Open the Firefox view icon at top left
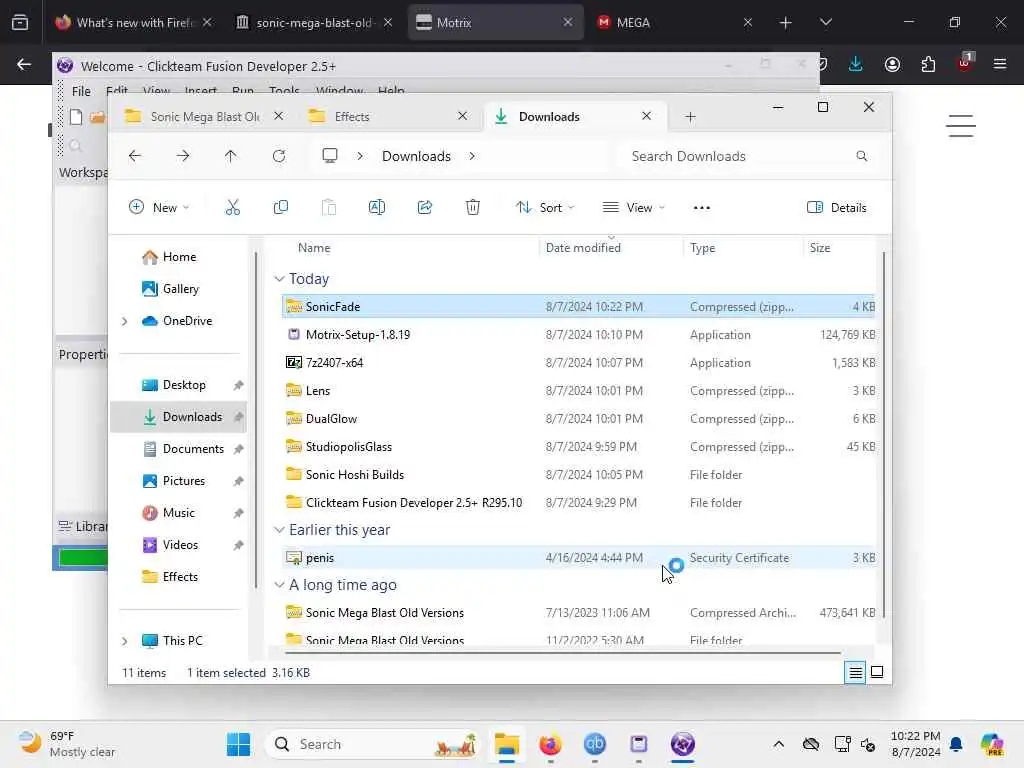1024x768 pixels. coord(20,22)
